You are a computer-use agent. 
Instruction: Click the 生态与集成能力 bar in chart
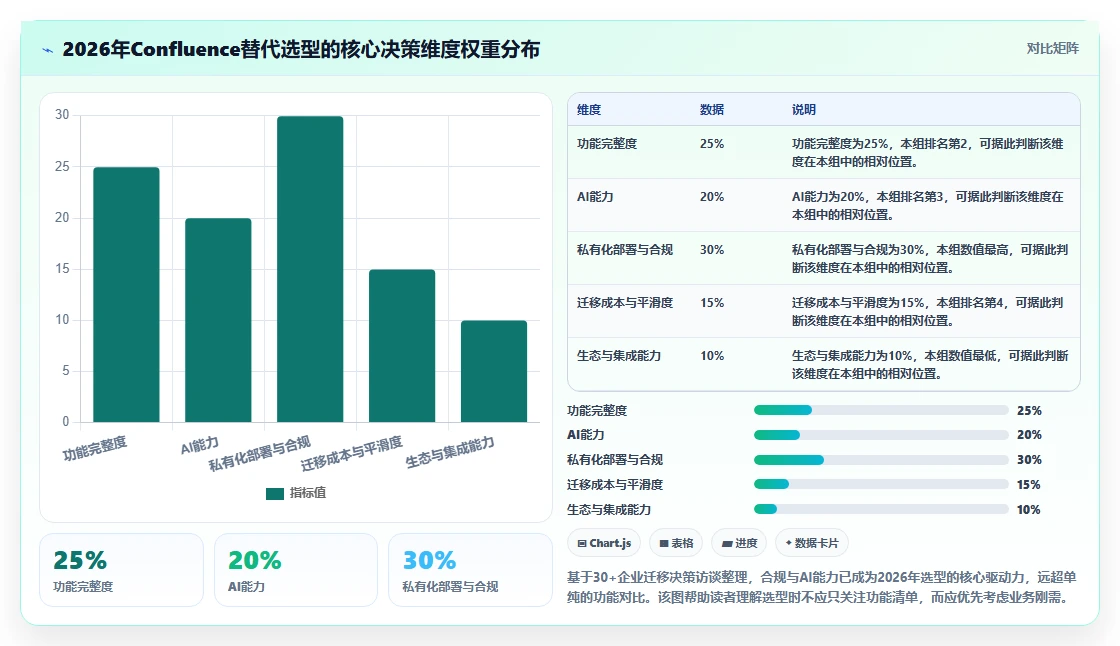494,371
